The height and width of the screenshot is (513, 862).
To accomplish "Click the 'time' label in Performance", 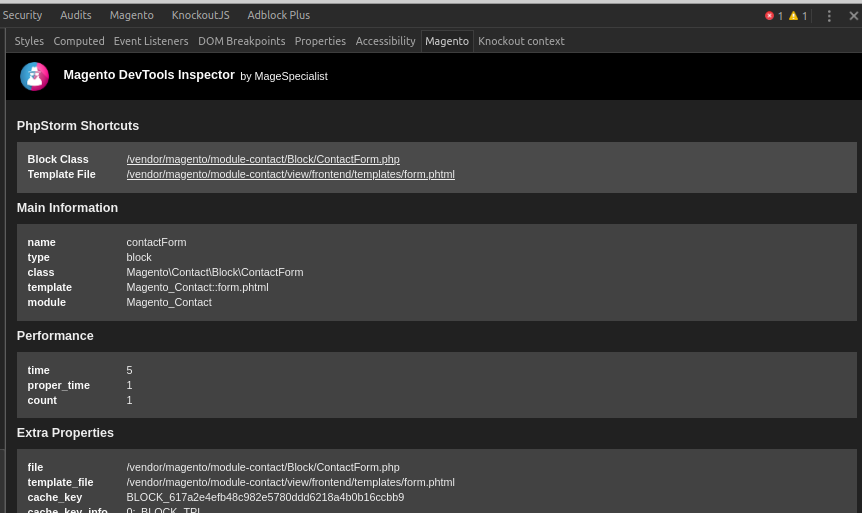I will coord(38,371).
